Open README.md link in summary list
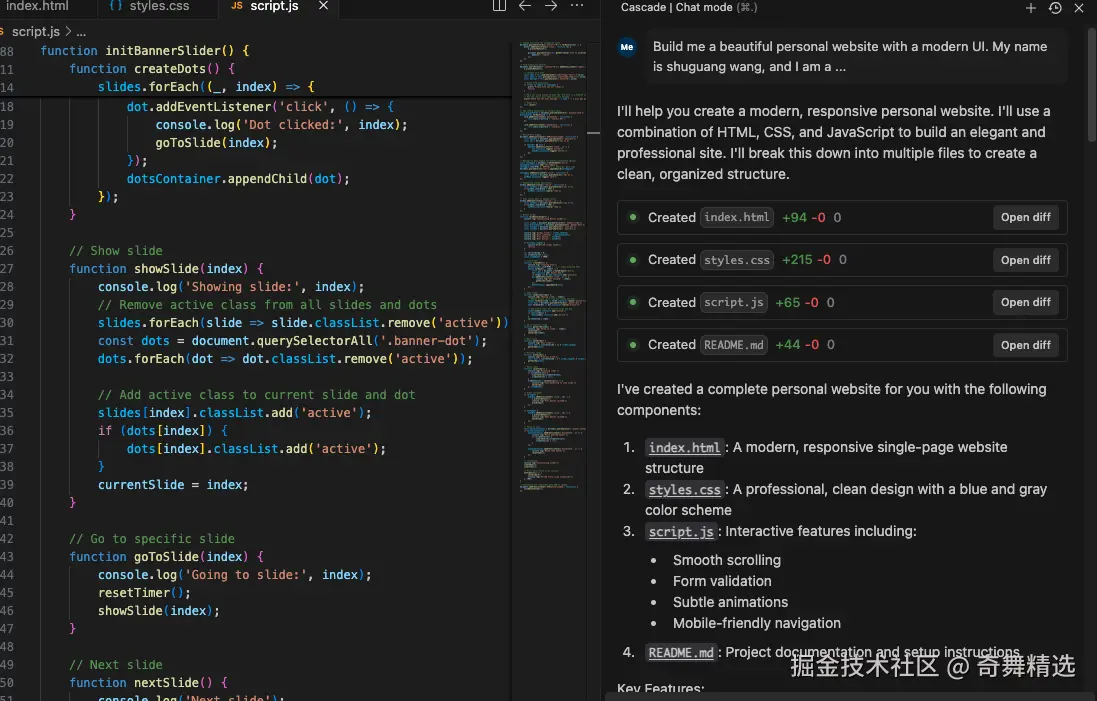The height and width of the screenshot is (701, 1097). coord(681,653)
